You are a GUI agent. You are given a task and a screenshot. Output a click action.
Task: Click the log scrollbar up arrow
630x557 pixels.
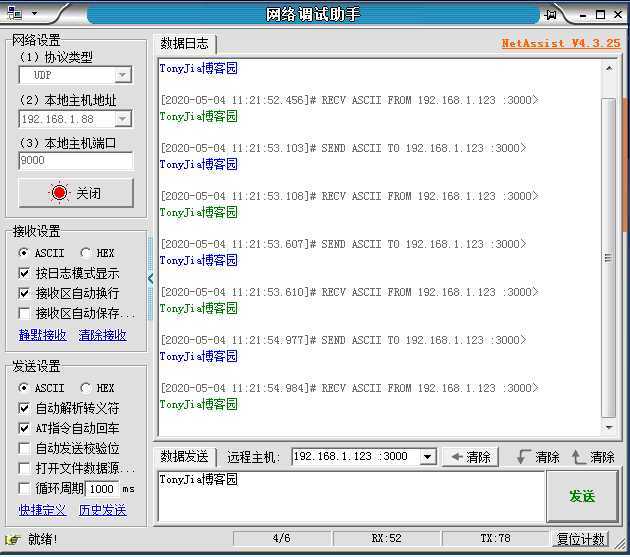tap(609, 68)
